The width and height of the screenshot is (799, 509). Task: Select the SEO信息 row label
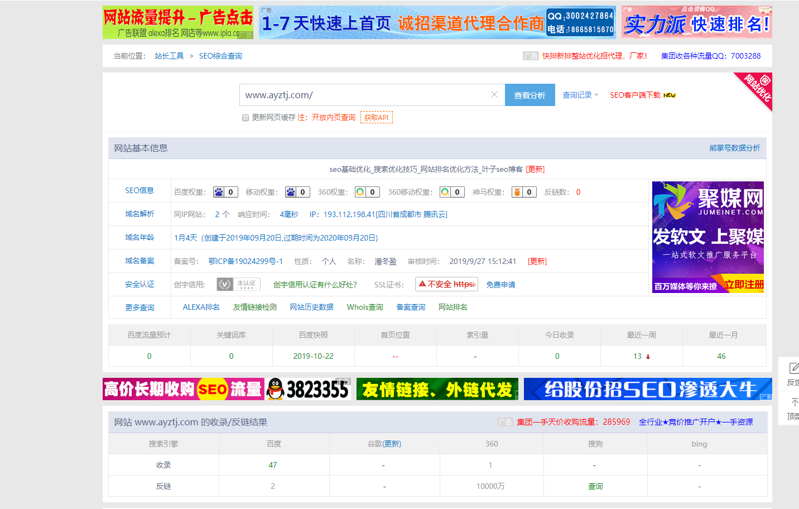[x=140, y=191]
